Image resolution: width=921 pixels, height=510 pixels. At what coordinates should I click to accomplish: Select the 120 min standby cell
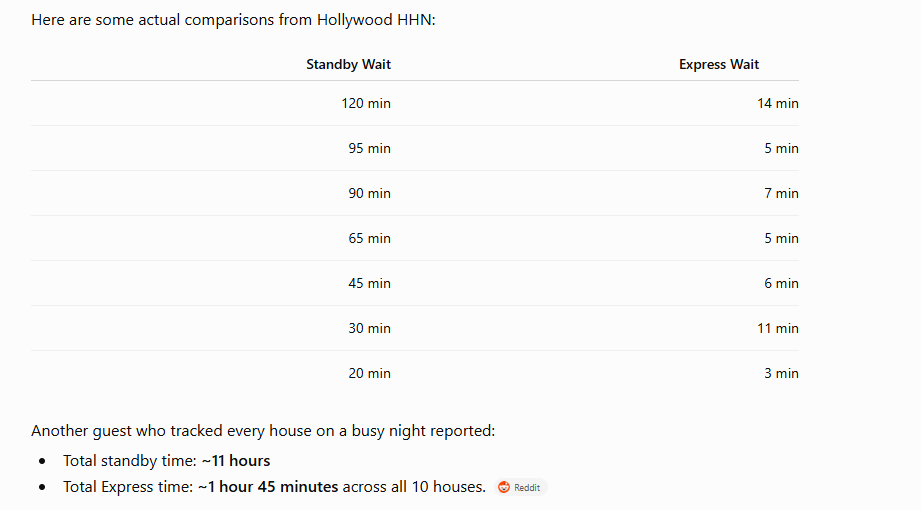pos(366,103)
